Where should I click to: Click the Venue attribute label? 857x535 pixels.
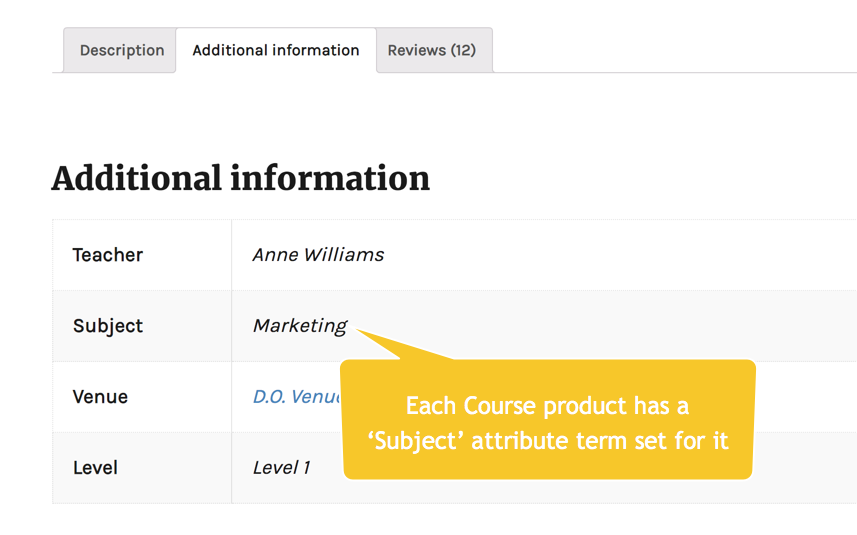(100, 397)
